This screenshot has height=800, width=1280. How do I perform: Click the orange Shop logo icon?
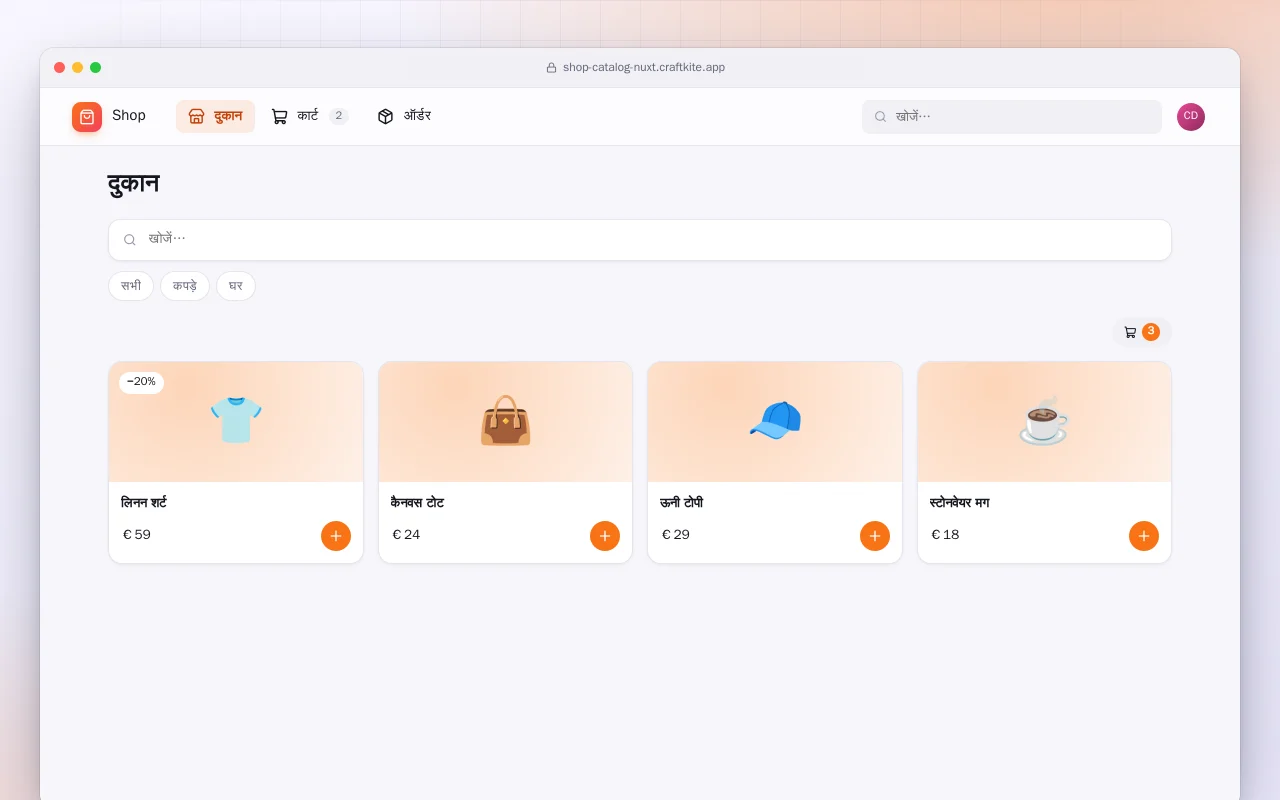[87, 117]
